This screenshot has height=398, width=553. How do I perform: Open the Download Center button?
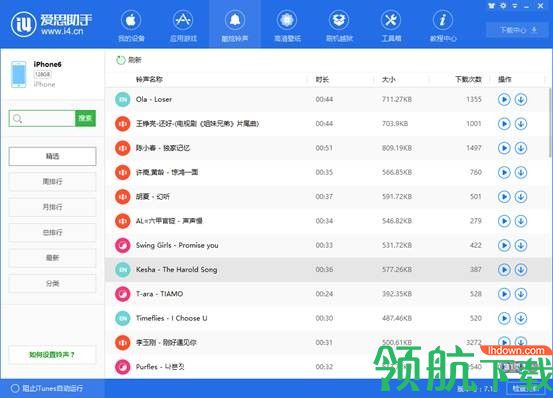[x=518, y=30]
